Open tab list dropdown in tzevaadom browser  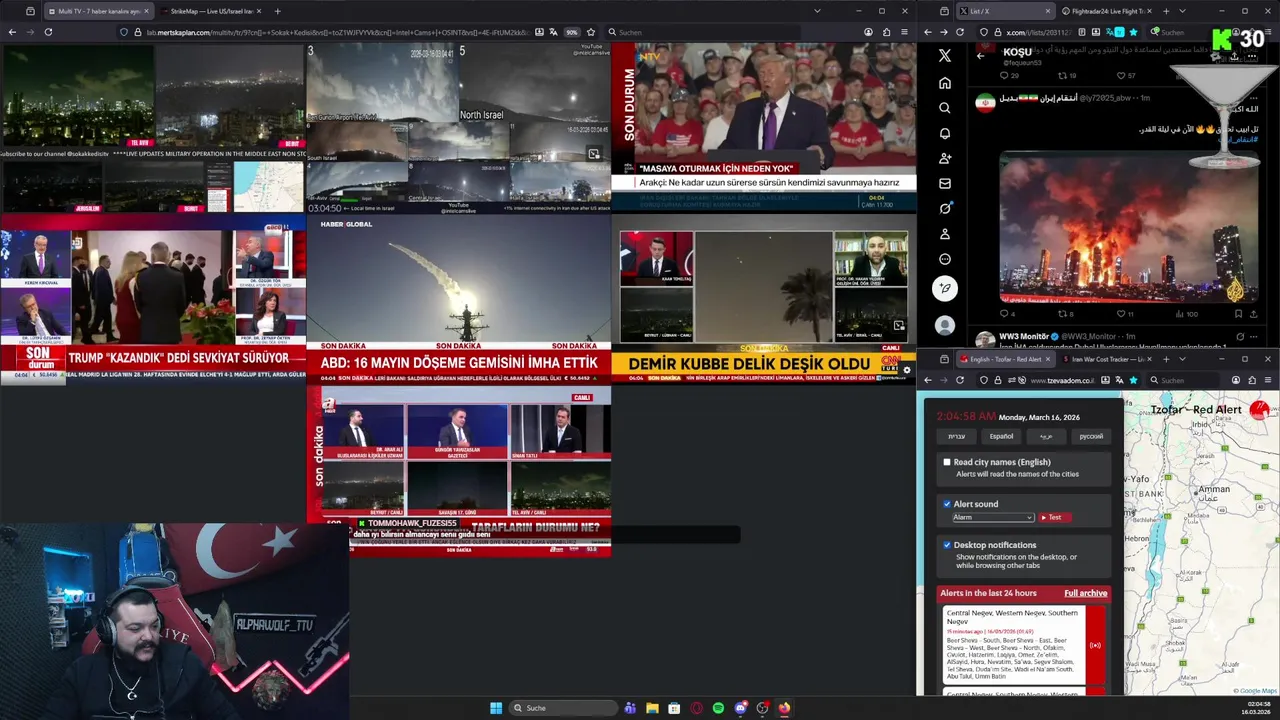point(1181,359)
